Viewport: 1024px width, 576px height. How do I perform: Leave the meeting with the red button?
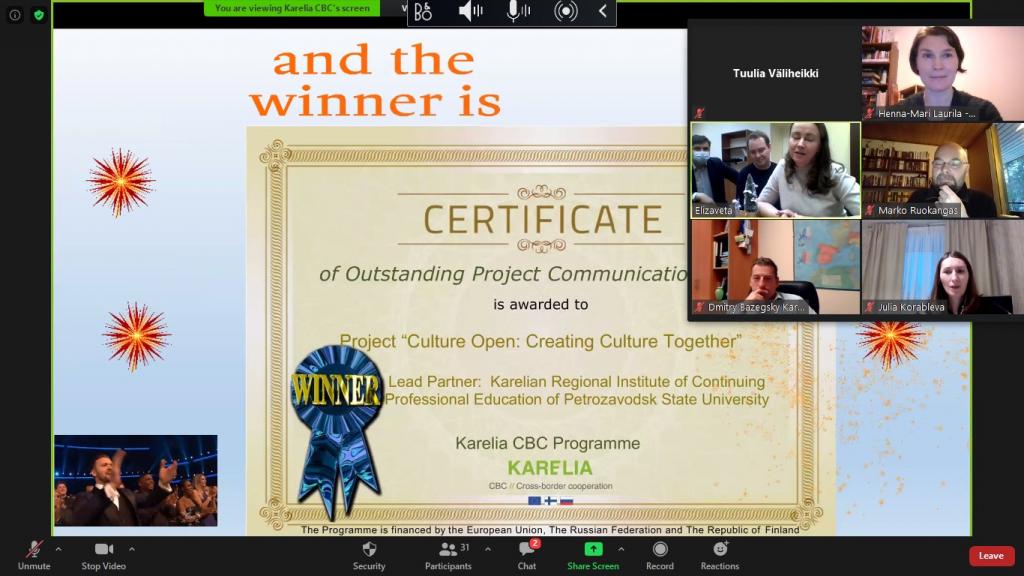(x=991, y=556)
